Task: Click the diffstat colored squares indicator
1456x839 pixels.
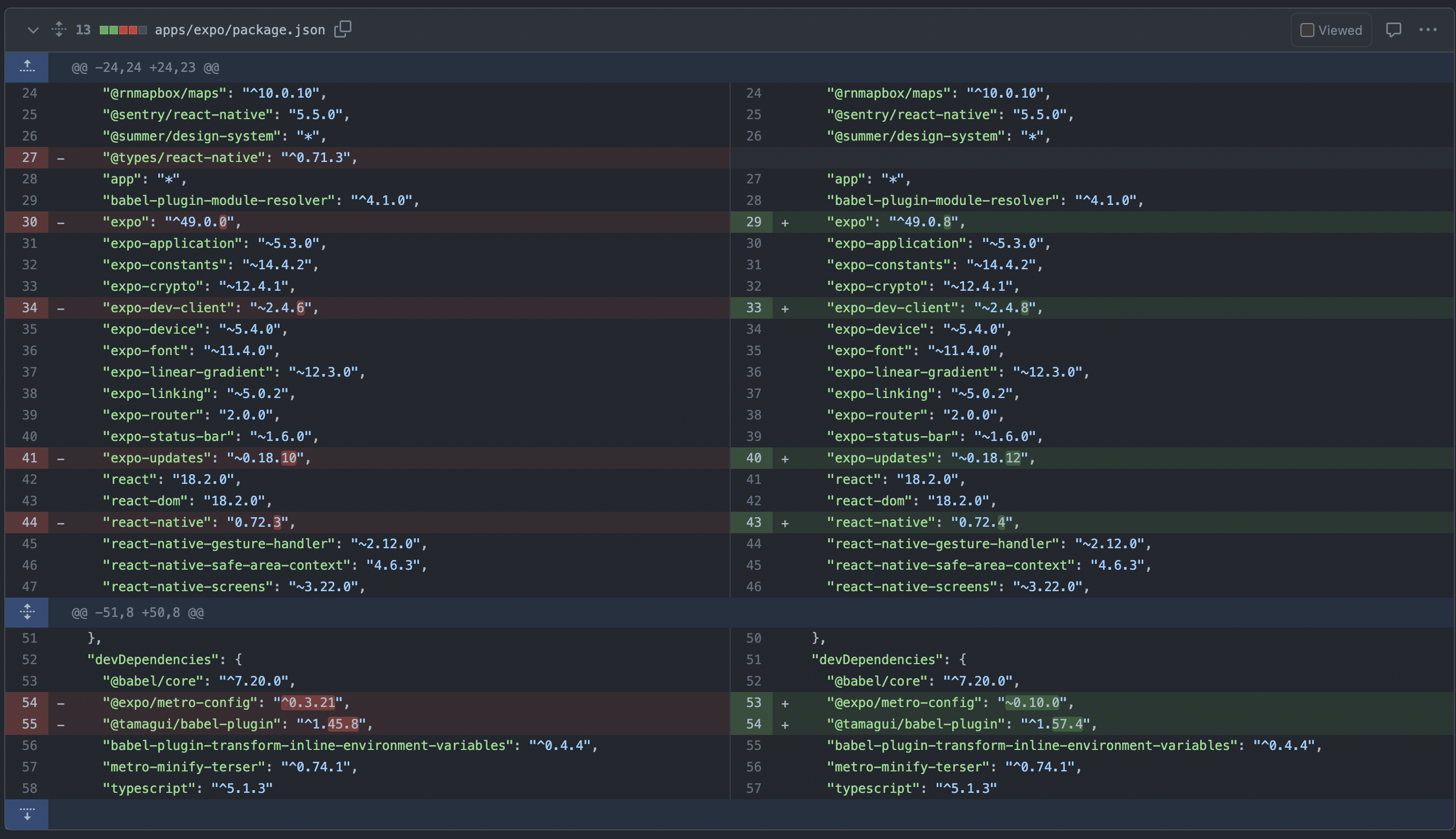Action: pyautogui.click(x=123, y=29)
